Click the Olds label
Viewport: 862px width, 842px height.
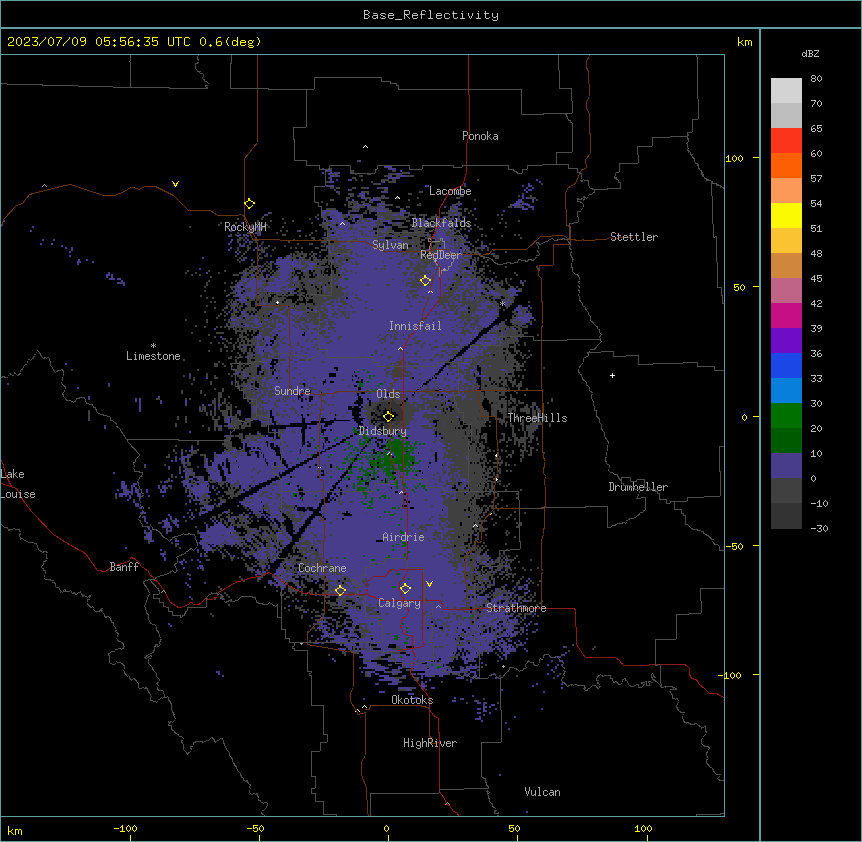(388, 394)
